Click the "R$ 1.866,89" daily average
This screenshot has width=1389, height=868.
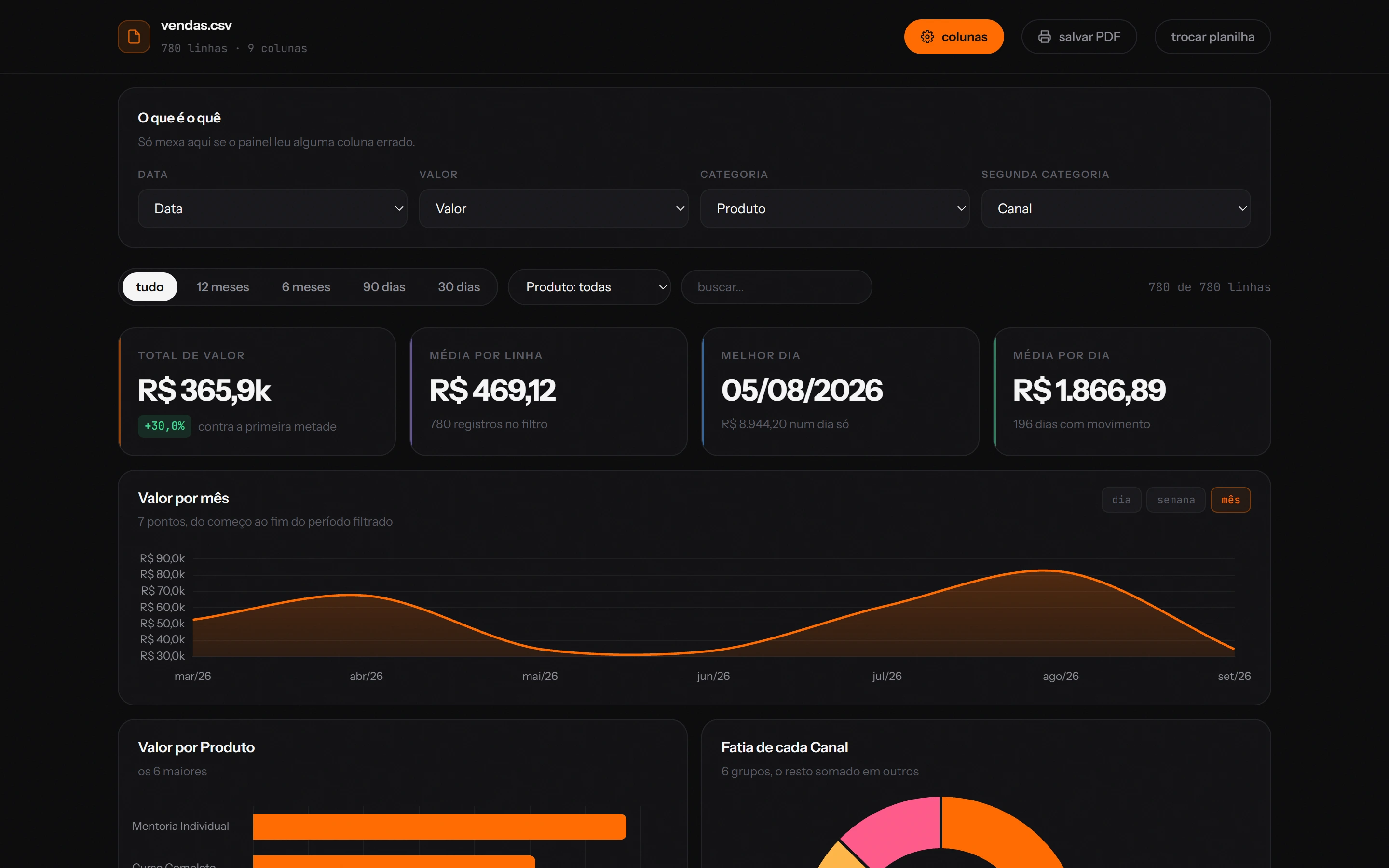pyautogui.click(x=1089, y=391)
